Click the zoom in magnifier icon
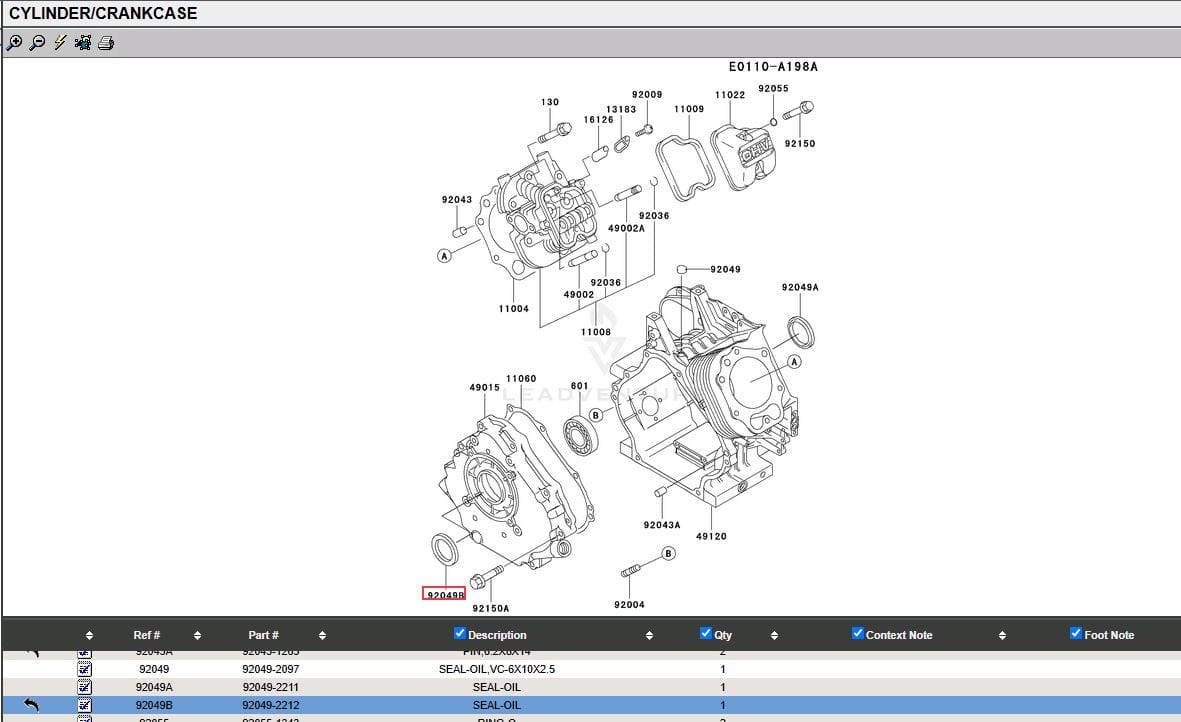Screen dimensions: 1181x722 click(x=14, y=43)
